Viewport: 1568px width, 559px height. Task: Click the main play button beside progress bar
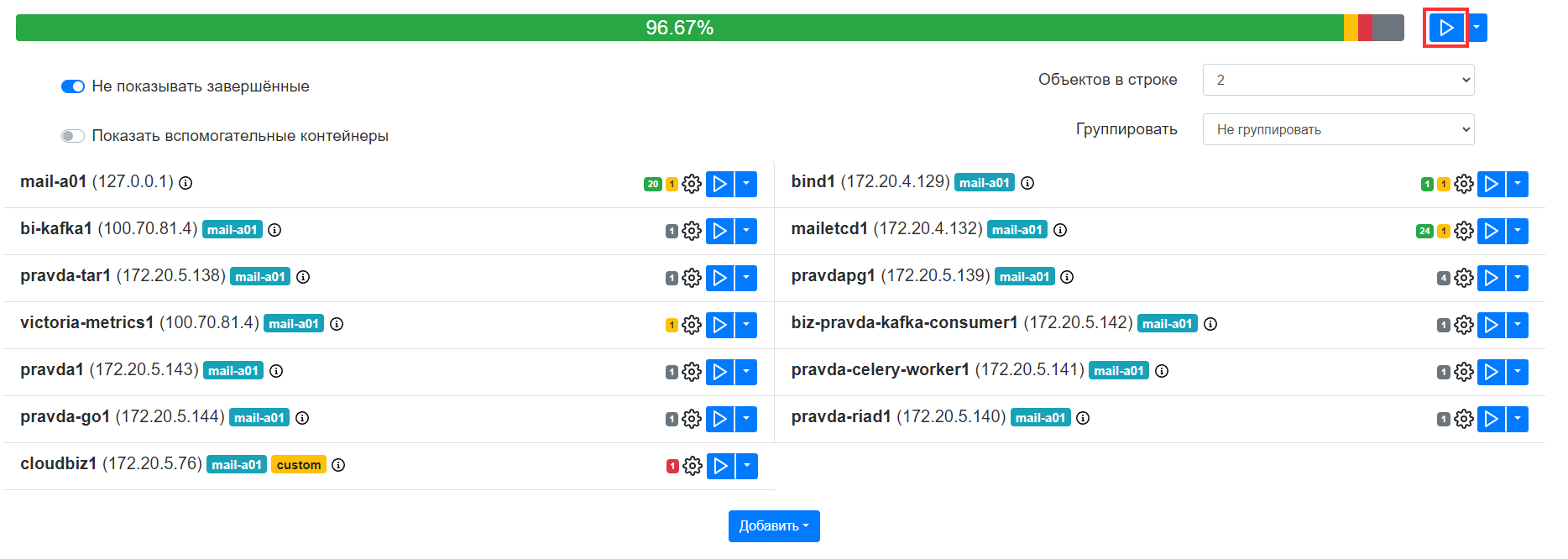pos(1445,28)
